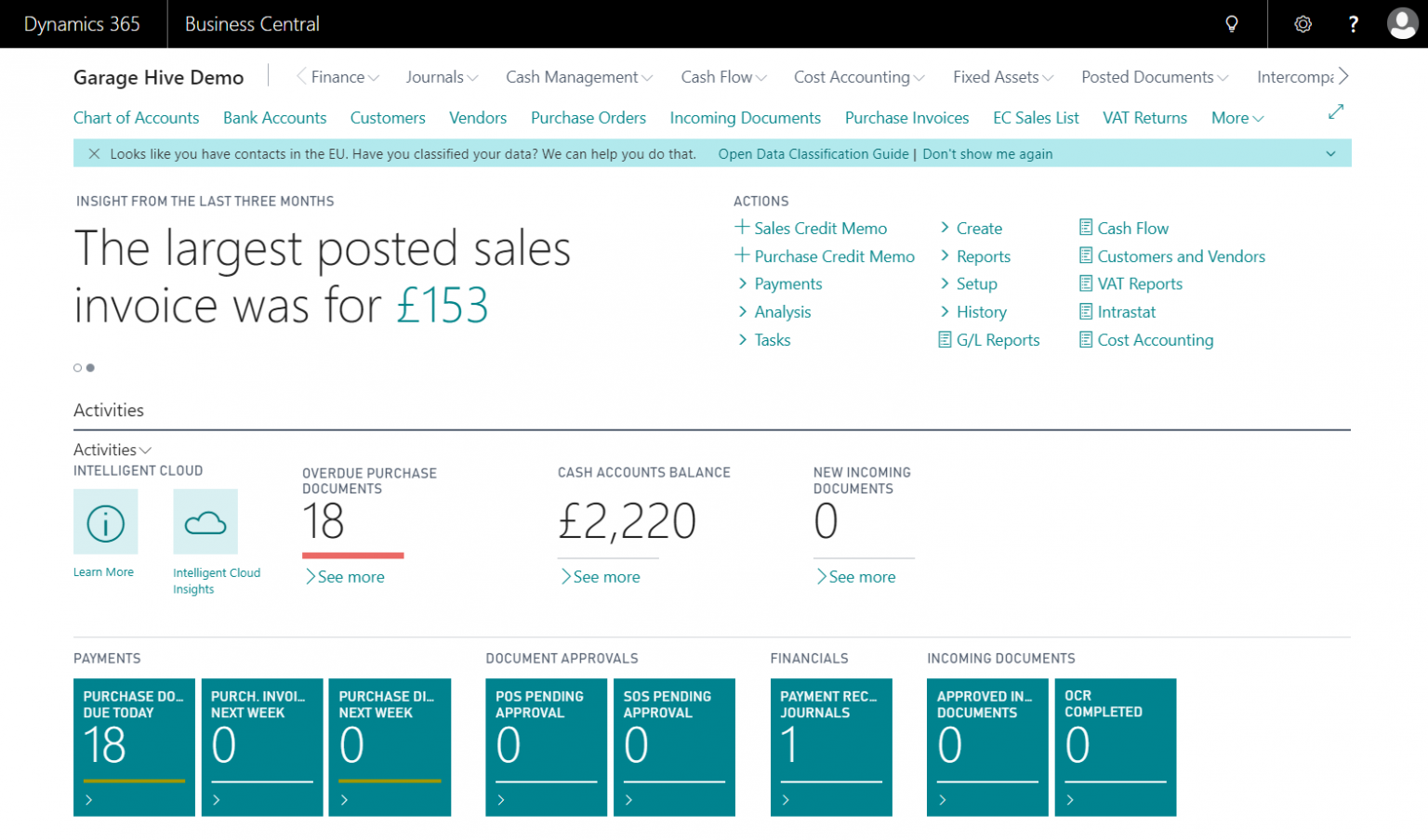1428x840 pixels.
Task: Open help using the question mark icon
Action: pos(1354,23)
